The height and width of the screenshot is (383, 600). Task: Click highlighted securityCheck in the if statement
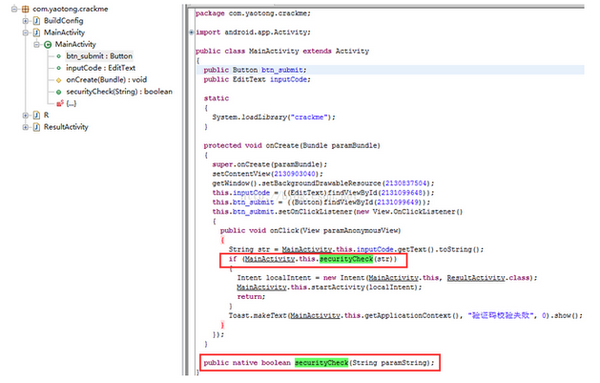point(346,259)
